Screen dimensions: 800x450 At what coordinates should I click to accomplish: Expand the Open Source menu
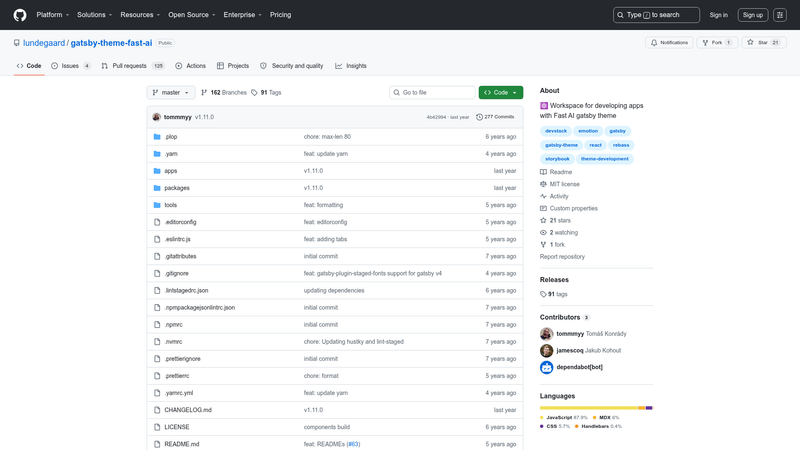click(x=192, y=15)
